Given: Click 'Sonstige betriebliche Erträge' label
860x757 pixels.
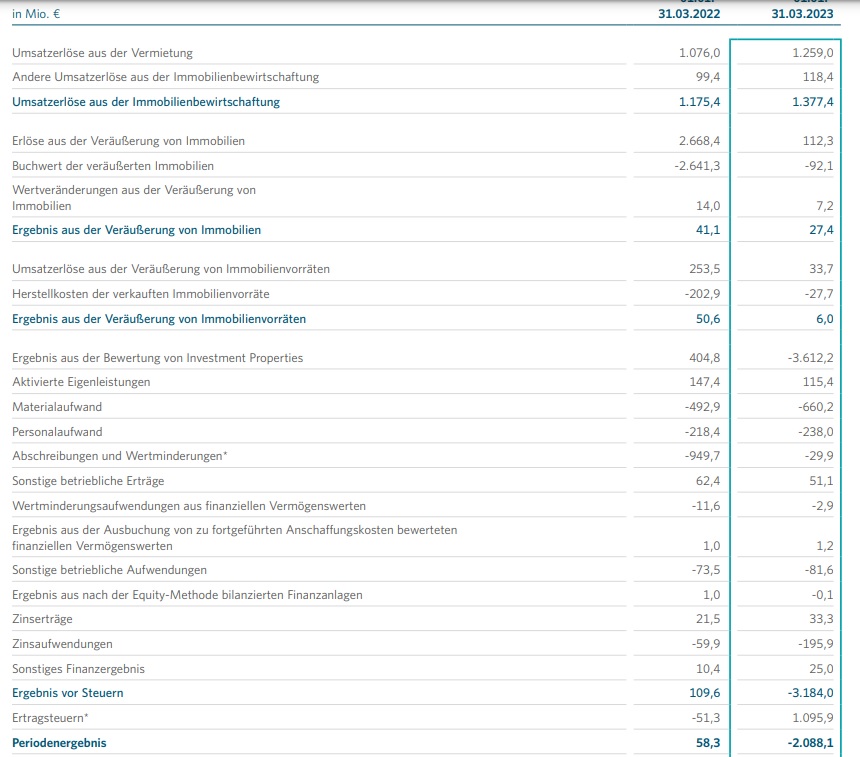Looking at the screenshot, I should (88, 481).
